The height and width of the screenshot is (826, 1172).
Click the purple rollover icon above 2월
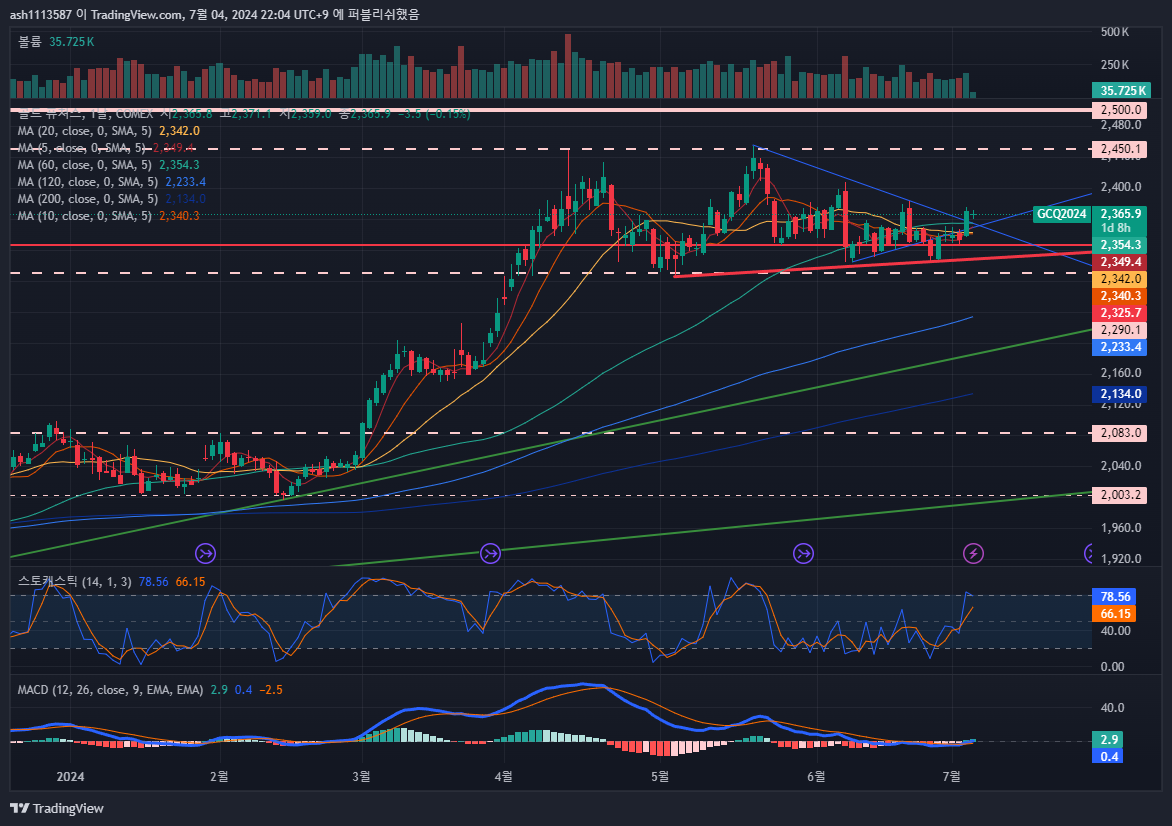205,553
